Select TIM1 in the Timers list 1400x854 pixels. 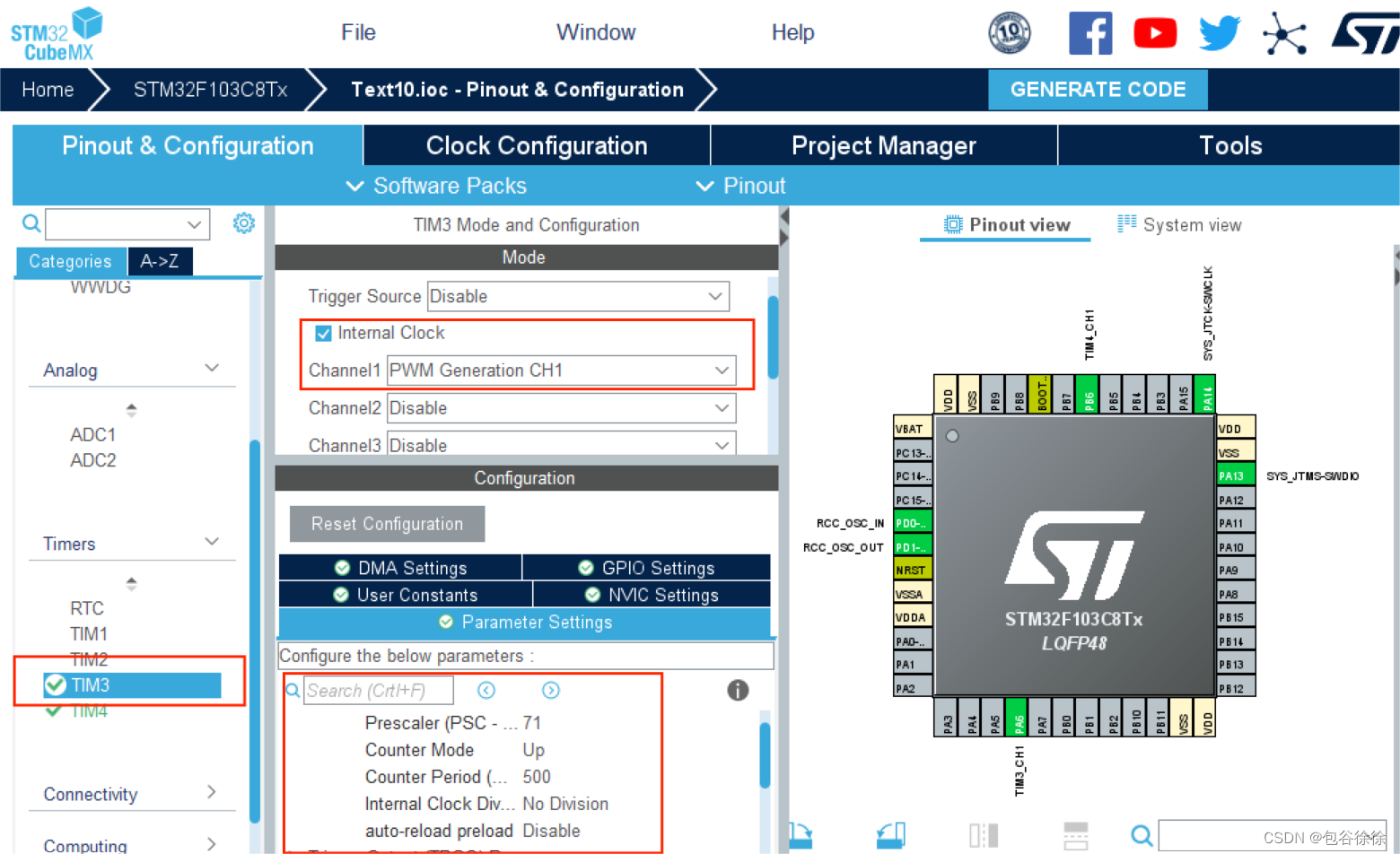(89, 634)
